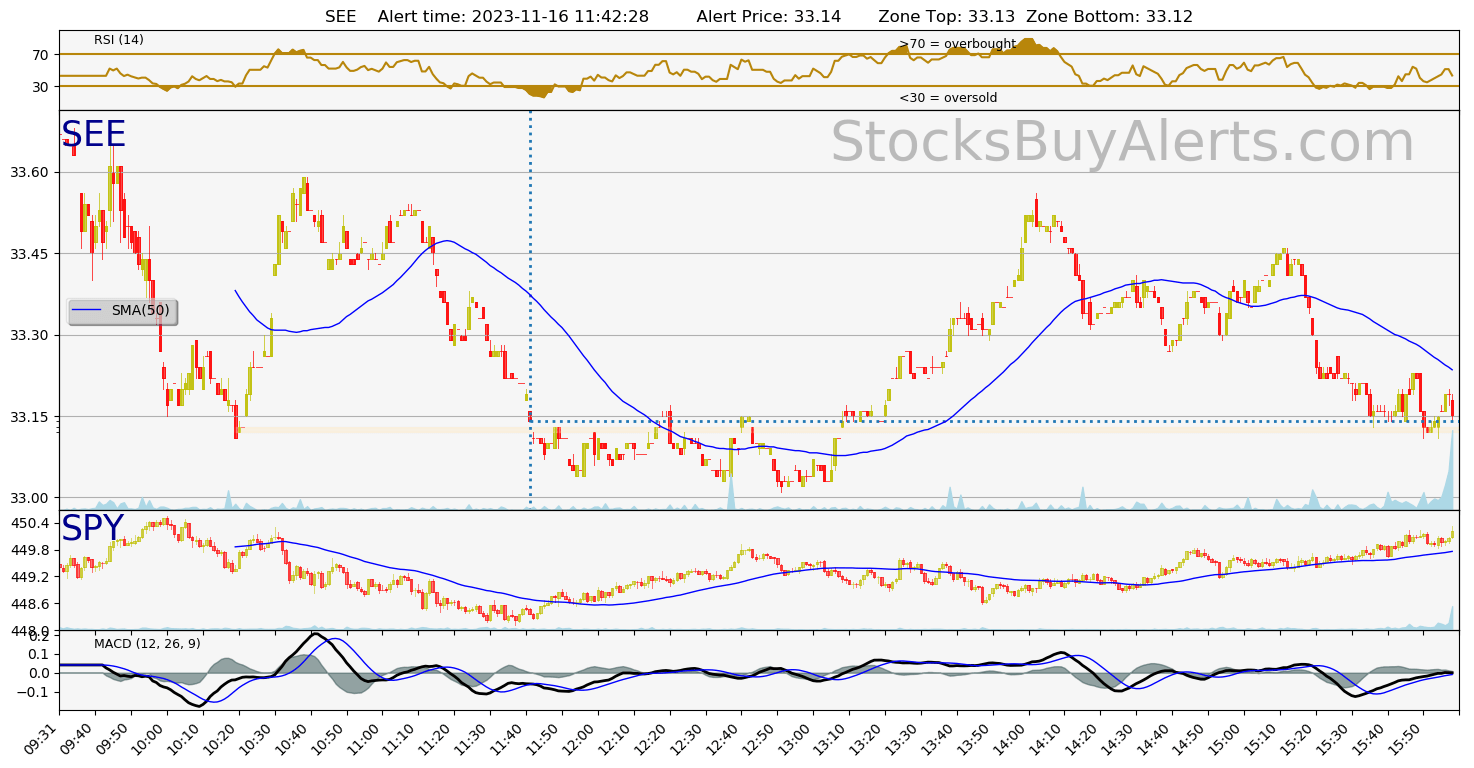Viewport: 1474px width, 768px height.
Task: Click the SMA(50) legend box
Action: click(122, 311)
